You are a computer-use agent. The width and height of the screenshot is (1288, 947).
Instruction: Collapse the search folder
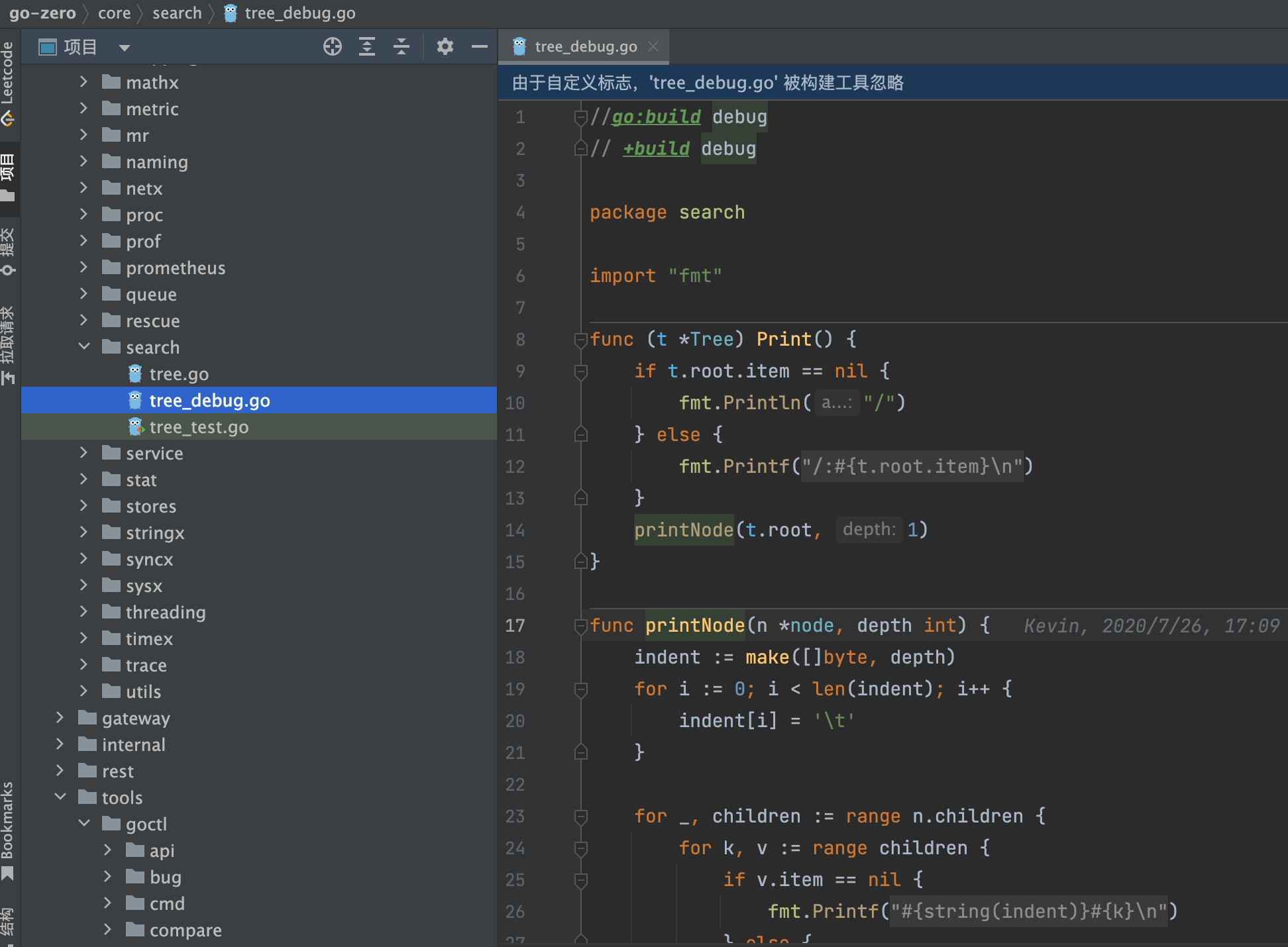click(x=84, y=347)
